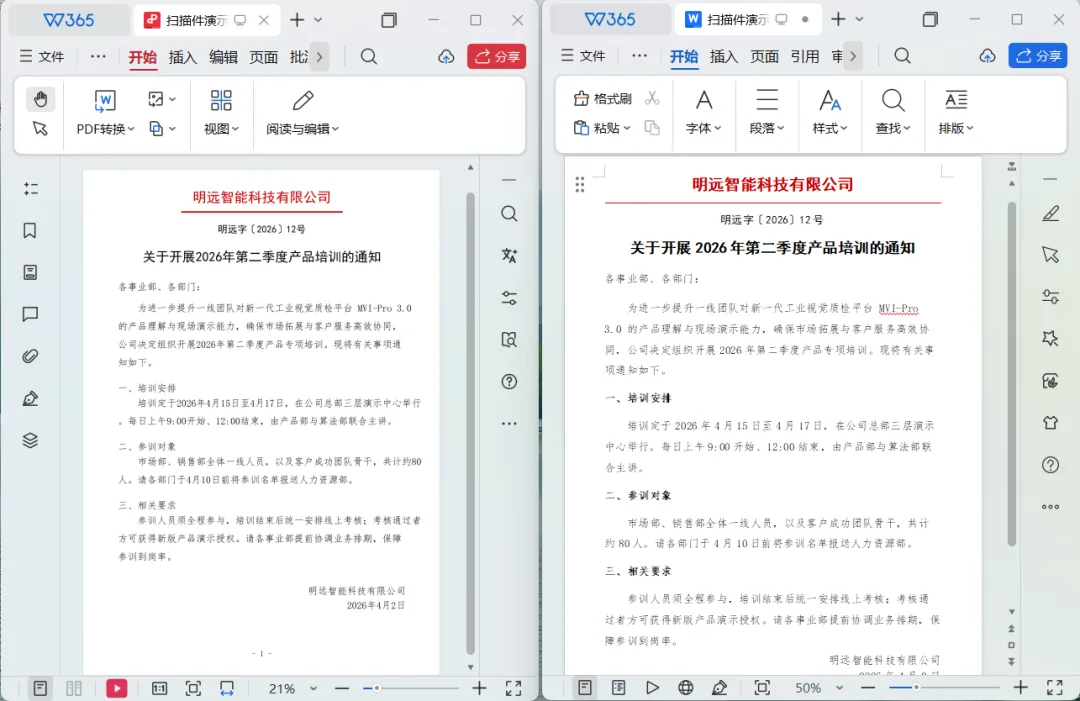Open 查找 find dropdown
Screen dimensions: 1080x701
893,112
